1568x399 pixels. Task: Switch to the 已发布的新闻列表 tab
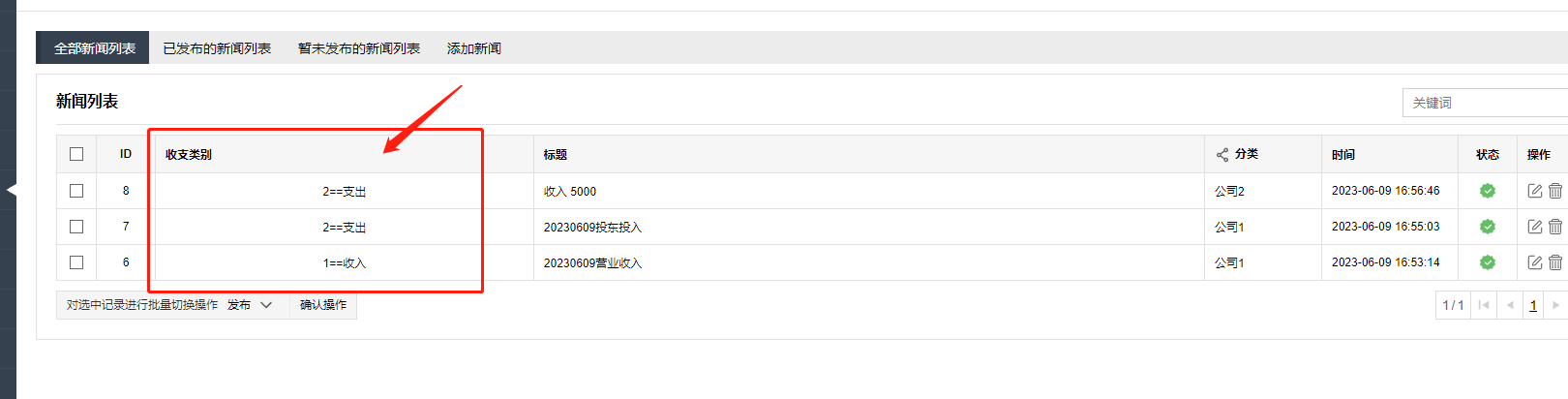[x=217, y=48]
